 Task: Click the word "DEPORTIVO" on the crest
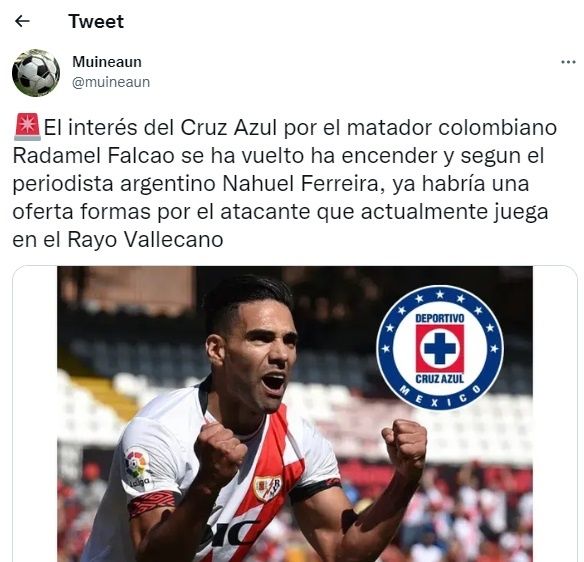point(440,318)
